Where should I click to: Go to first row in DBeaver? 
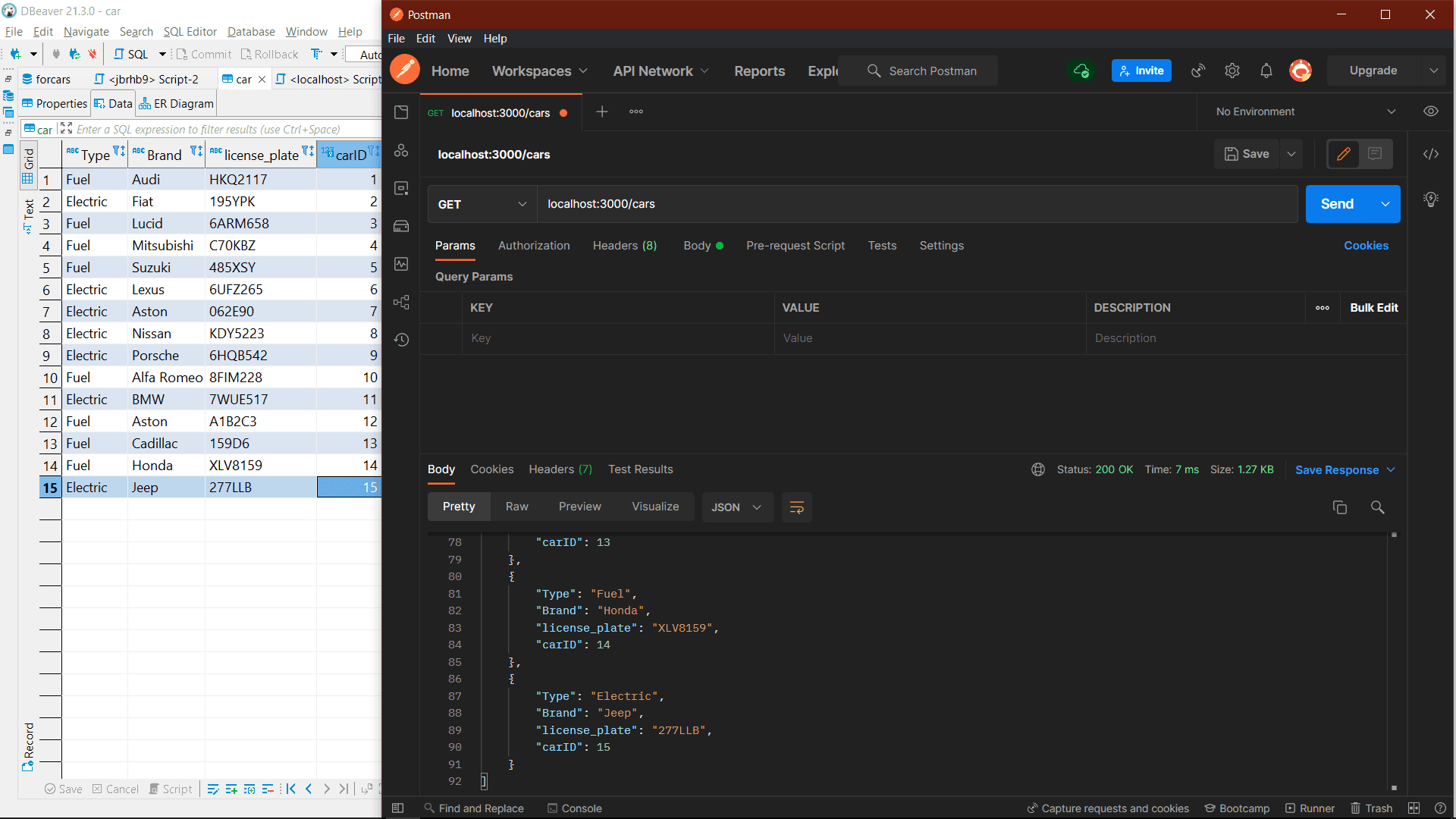(290, 789)
